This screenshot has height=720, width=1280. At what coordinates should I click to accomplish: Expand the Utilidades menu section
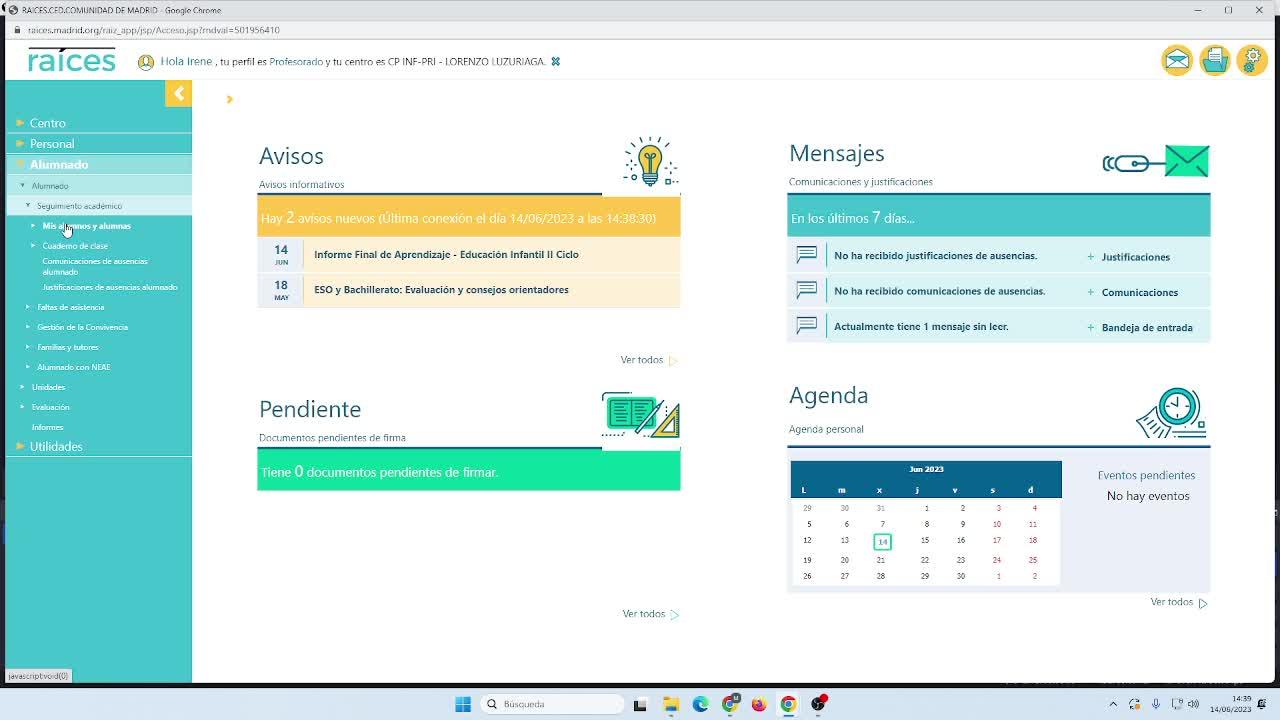(55, 446)
